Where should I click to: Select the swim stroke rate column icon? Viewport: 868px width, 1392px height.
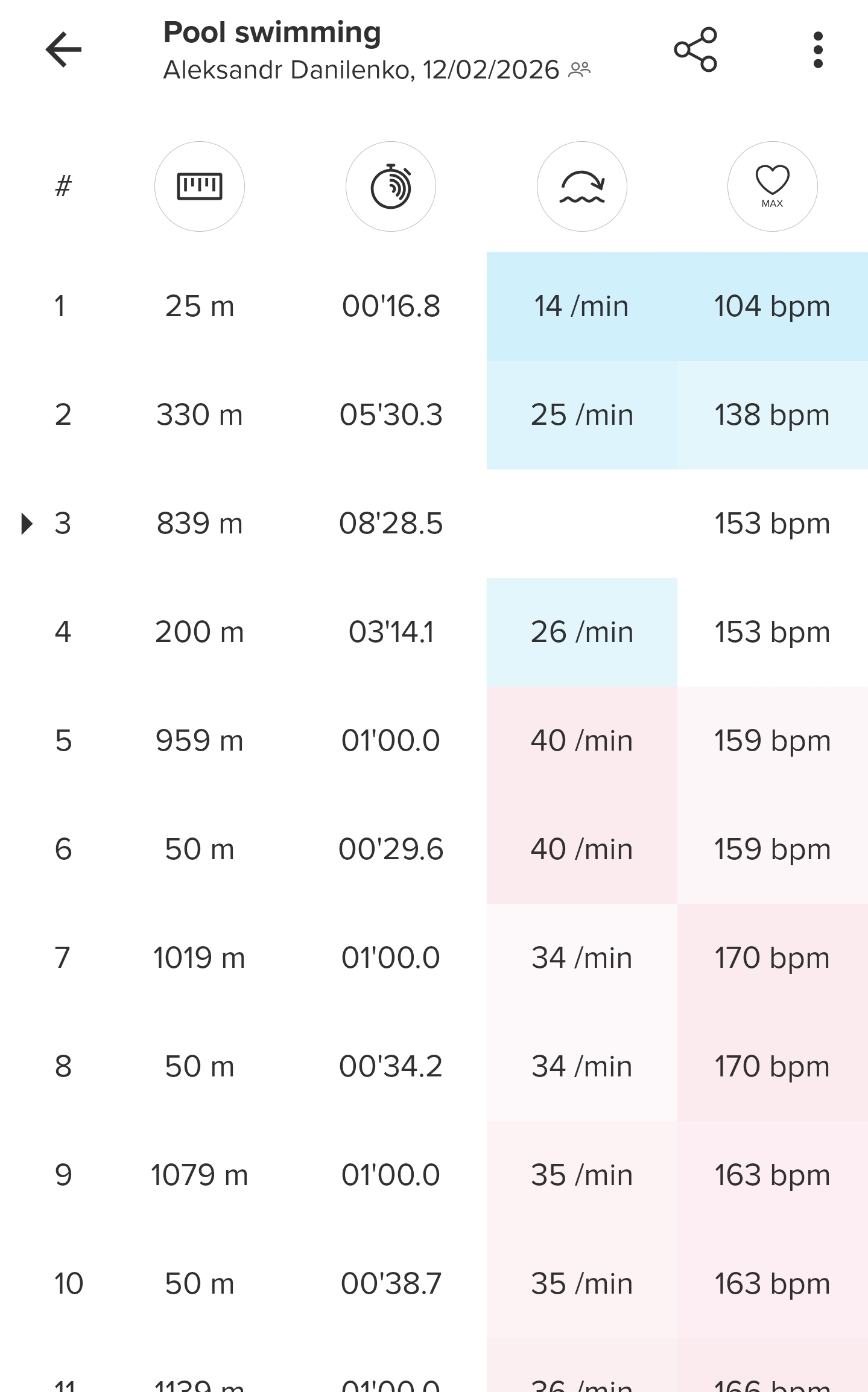click(x=582, y=186)
